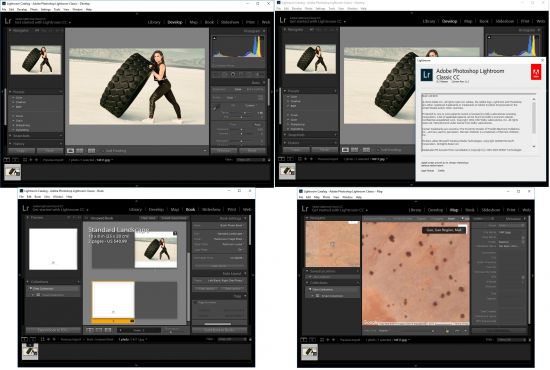Click the main window display icon in Develop filmstrip bar

click(7, 160)
